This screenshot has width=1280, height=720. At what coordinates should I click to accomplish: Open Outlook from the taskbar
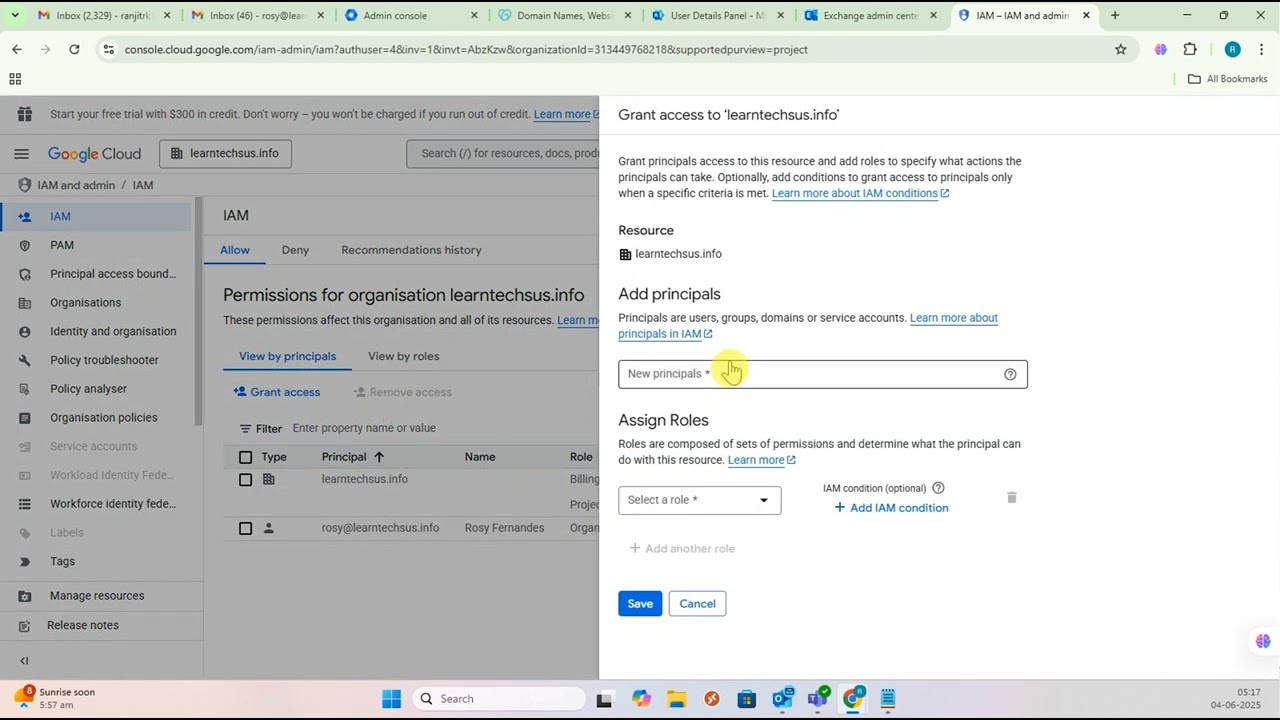click(x=782, y=699)
